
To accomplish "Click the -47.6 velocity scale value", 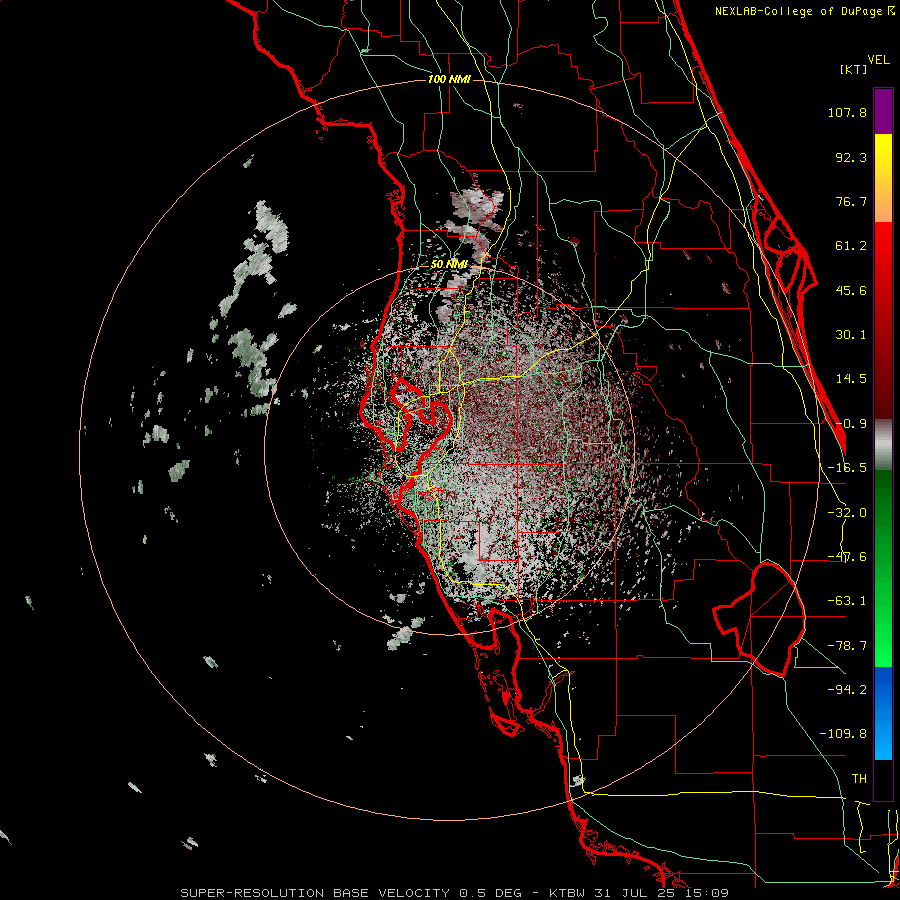I will (847, 557).
